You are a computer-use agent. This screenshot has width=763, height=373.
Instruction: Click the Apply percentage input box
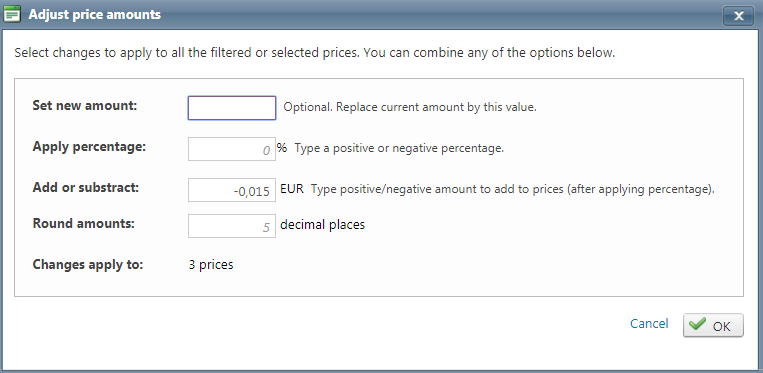(232, 149)
